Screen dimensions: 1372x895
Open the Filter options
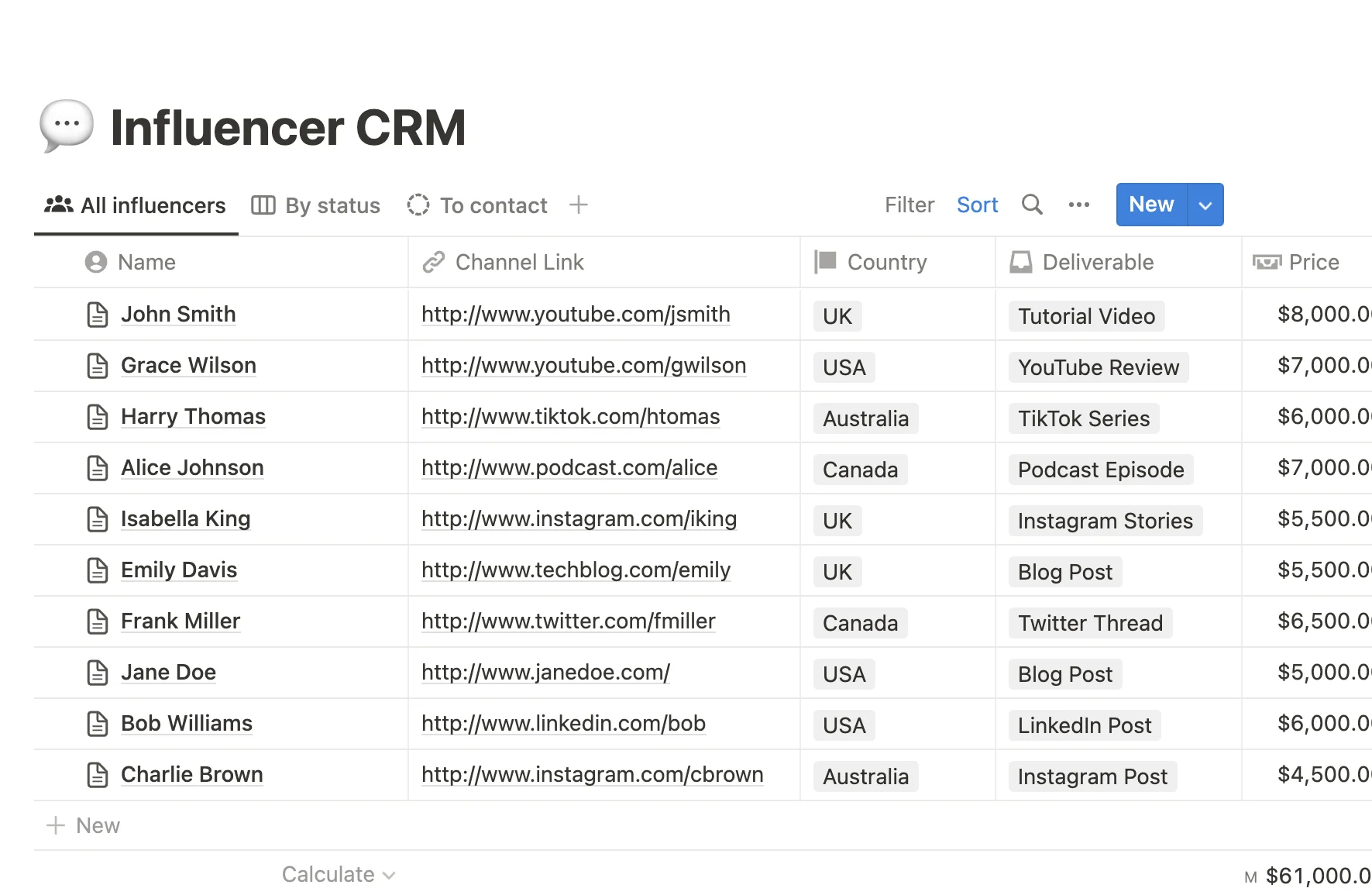click(x=909, y=205)
